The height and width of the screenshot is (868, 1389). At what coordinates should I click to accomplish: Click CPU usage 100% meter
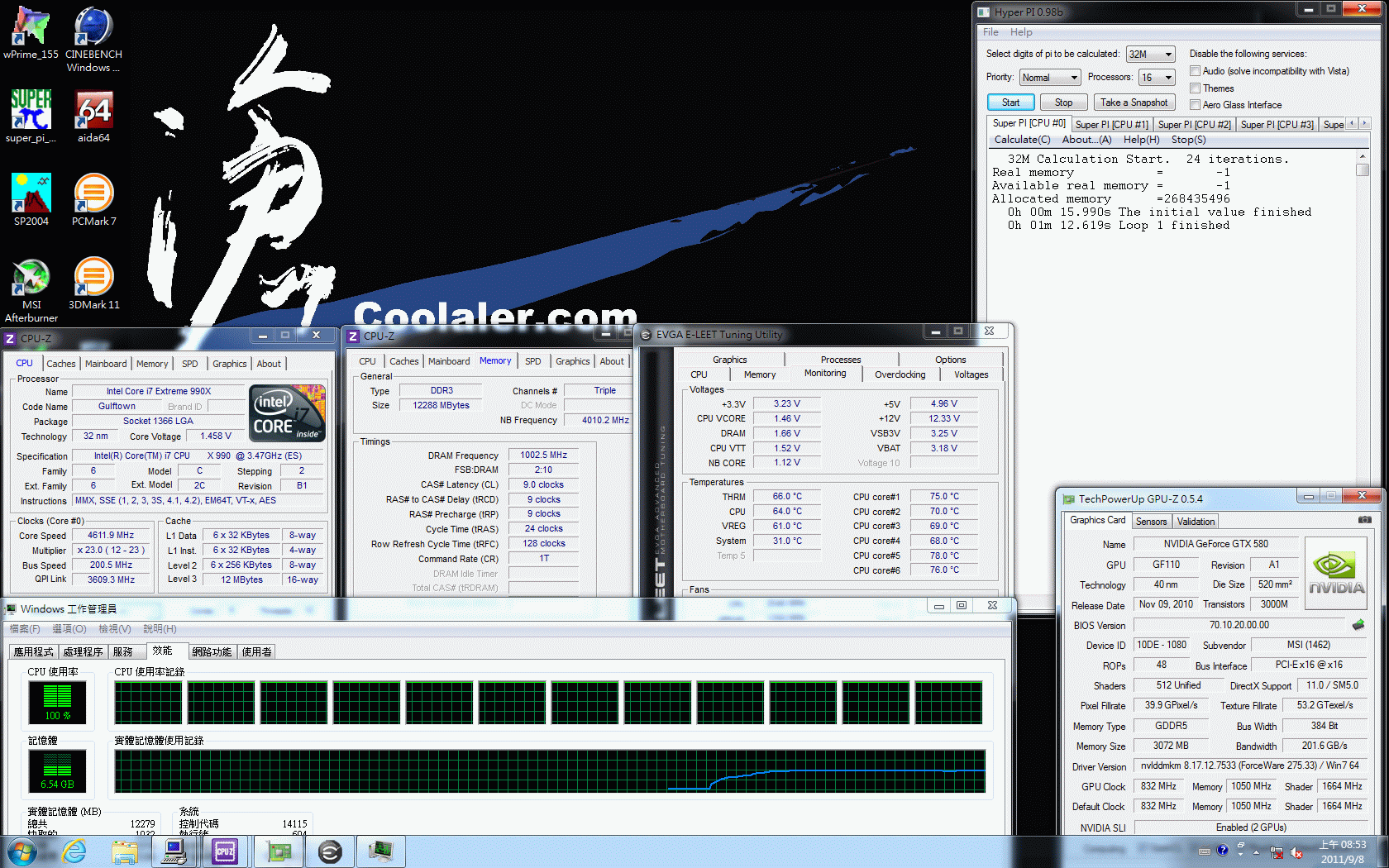57,702
